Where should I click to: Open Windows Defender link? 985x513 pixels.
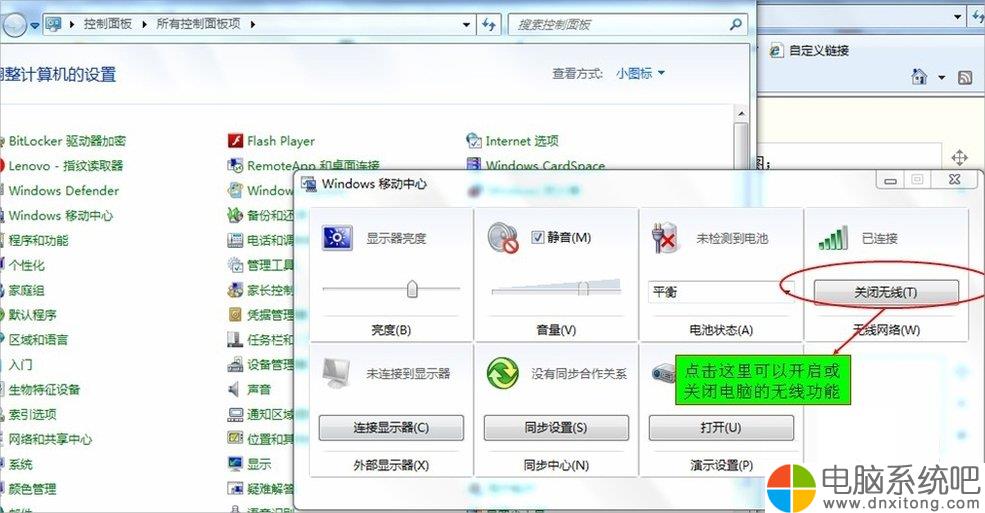point(63,190)
